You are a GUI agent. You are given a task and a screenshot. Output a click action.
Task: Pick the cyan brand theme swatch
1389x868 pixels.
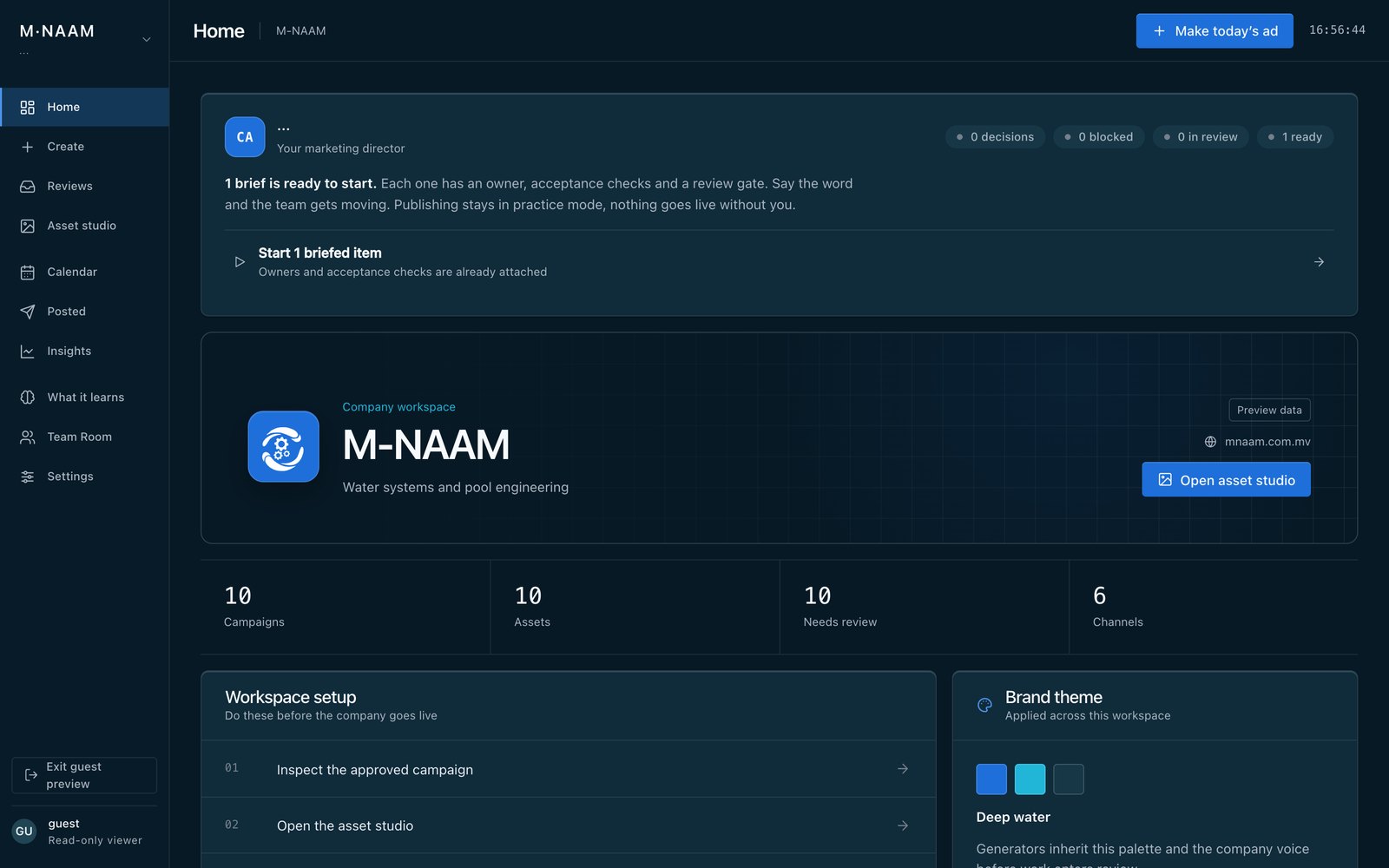(x=1030, y=779)
